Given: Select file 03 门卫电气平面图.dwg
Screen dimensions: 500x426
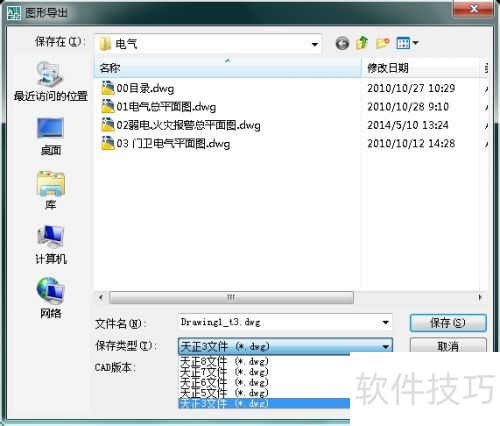Looking at the screenshot, I should coord(166,144).
